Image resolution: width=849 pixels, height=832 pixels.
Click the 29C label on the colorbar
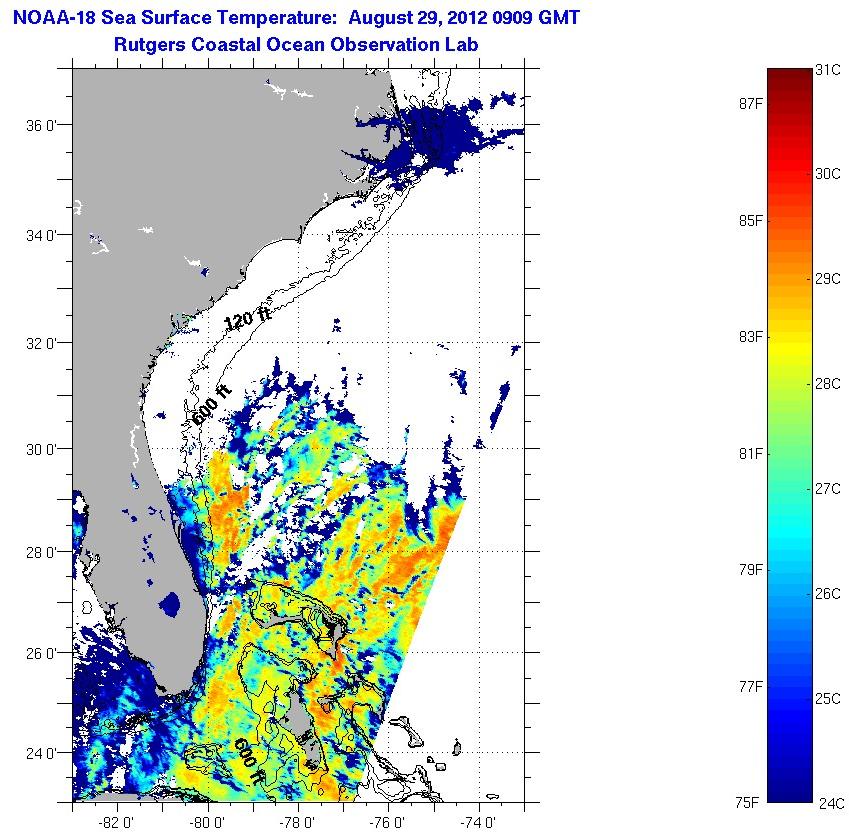(828, 279)
